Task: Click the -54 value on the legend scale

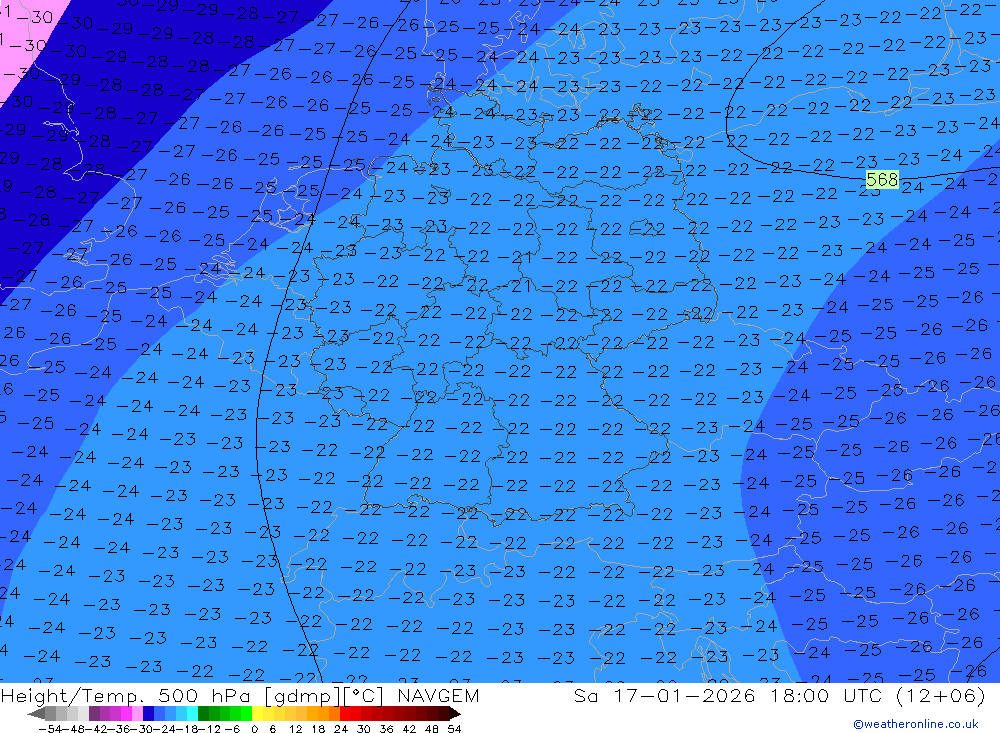Action: click(x=50, y=729)
